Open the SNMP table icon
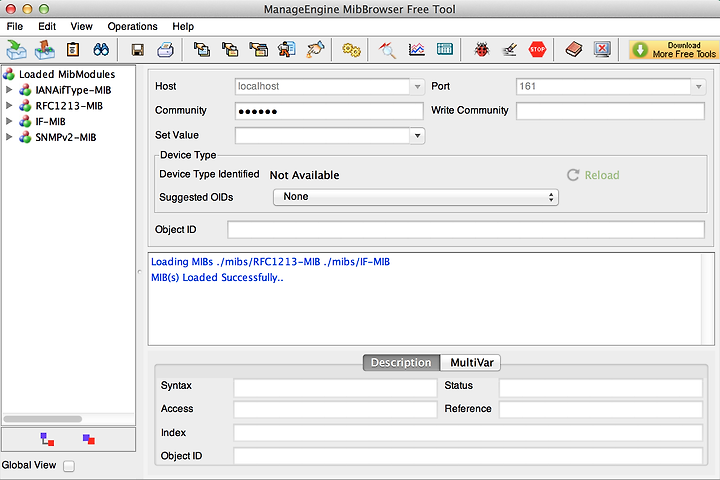Screen dimensions: 720x480 (x=444, y=50)
